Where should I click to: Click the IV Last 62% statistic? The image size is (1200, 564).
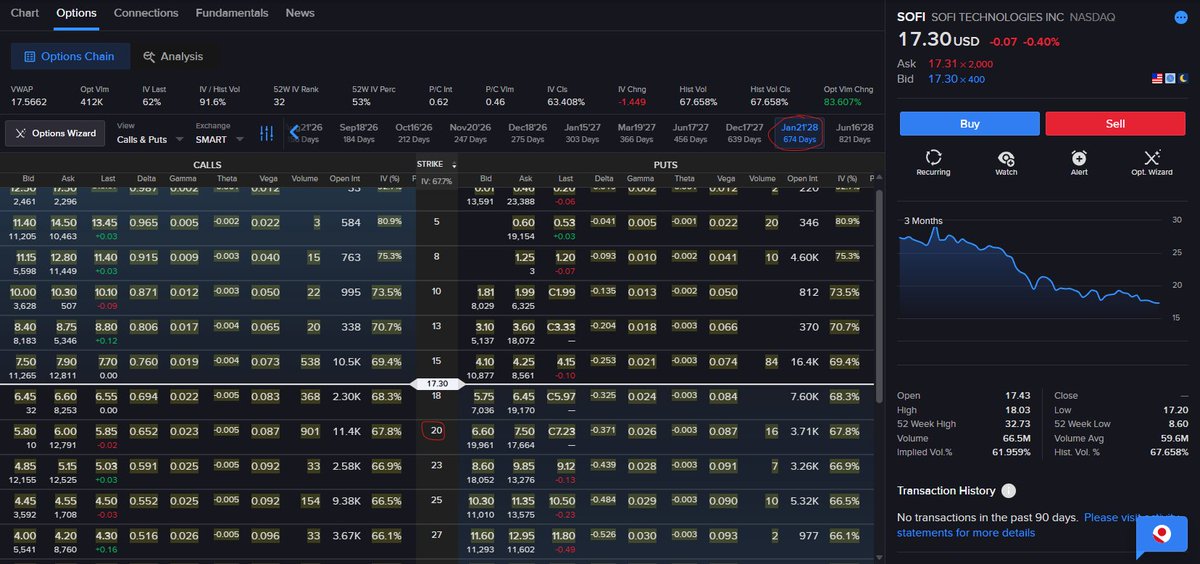click(x=151, y=96)
